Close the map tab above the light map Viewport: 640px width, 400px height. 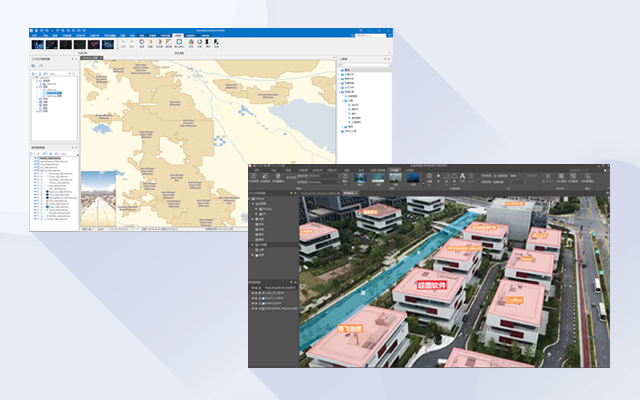click(x=101, y=58)
